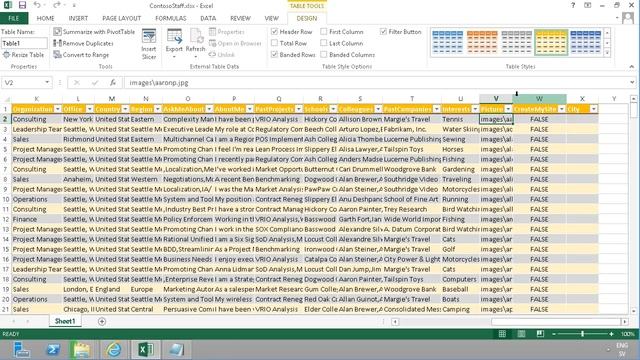Image resolution: width=640 pixels, height=360 pixels.
Task: Switch to Page Layout view in status bar
Action: point(521,334)
